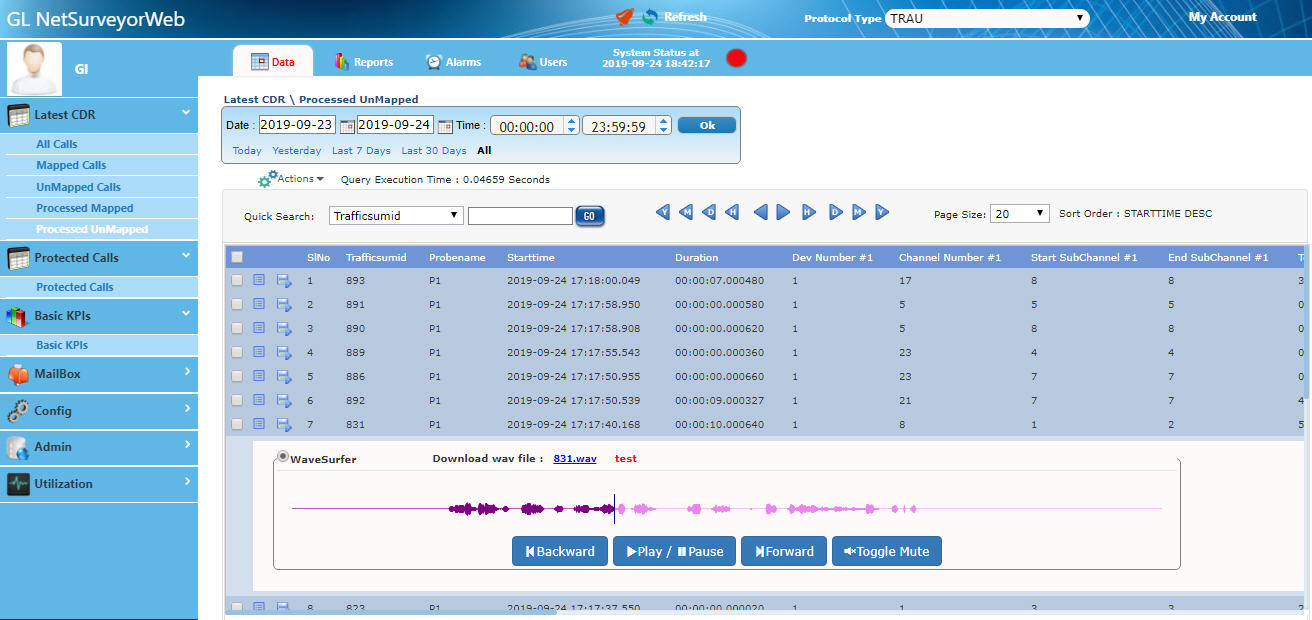Jump forward one month with the M arrow
Screen dimensions: 1312x620
click(x=858, y=212)
